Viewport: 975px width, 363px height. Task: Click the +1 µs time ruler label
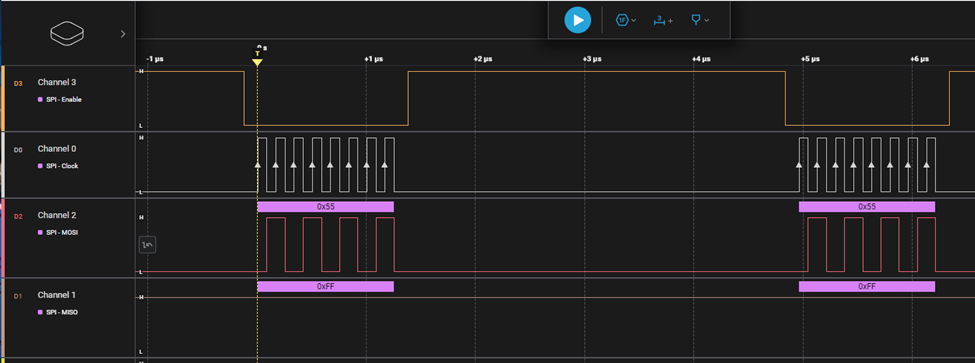click(373, 59)
